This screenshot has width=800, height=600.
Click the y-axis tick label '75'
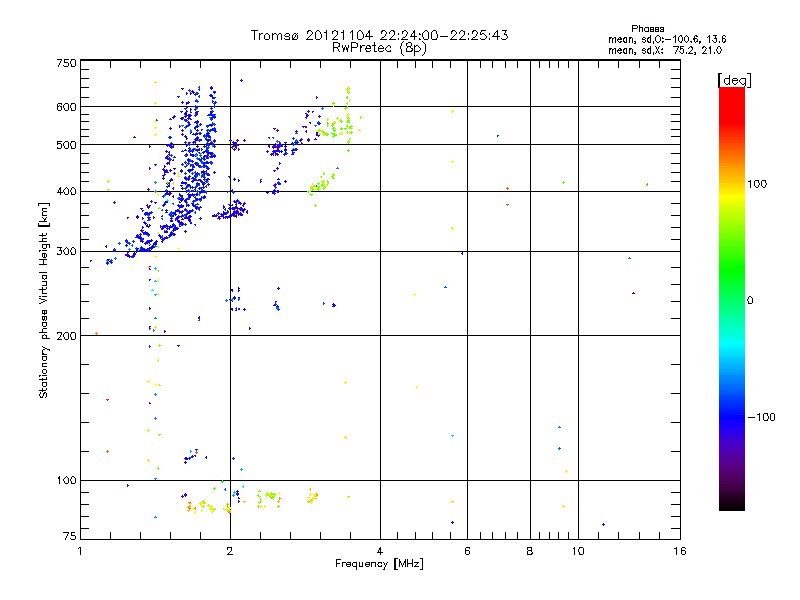[70, 536]
